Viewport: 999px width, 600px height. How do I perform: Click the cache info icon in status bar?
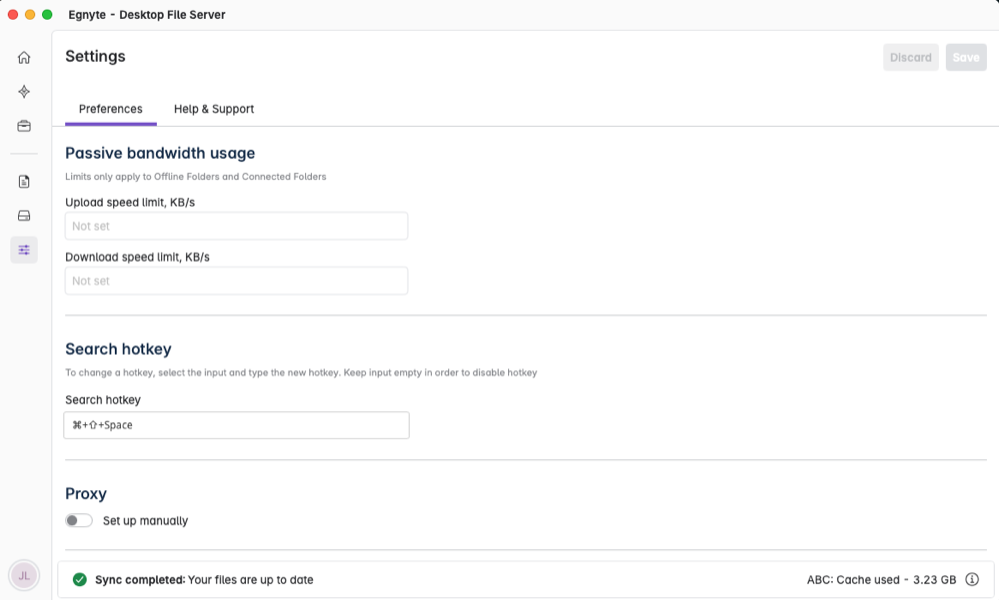[972, 579]
